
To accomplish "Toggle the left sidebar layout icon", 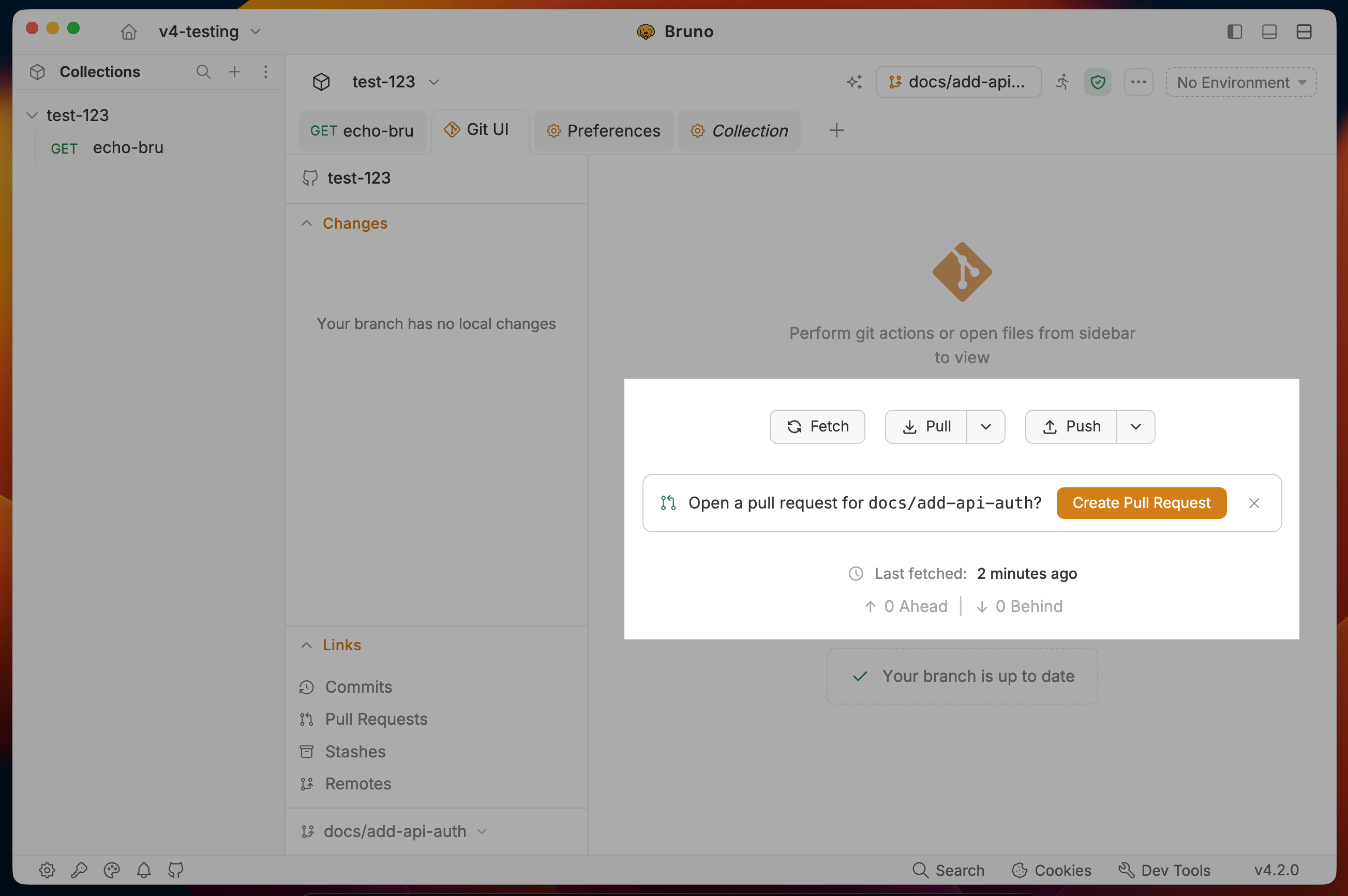I will pos(1234,32).
